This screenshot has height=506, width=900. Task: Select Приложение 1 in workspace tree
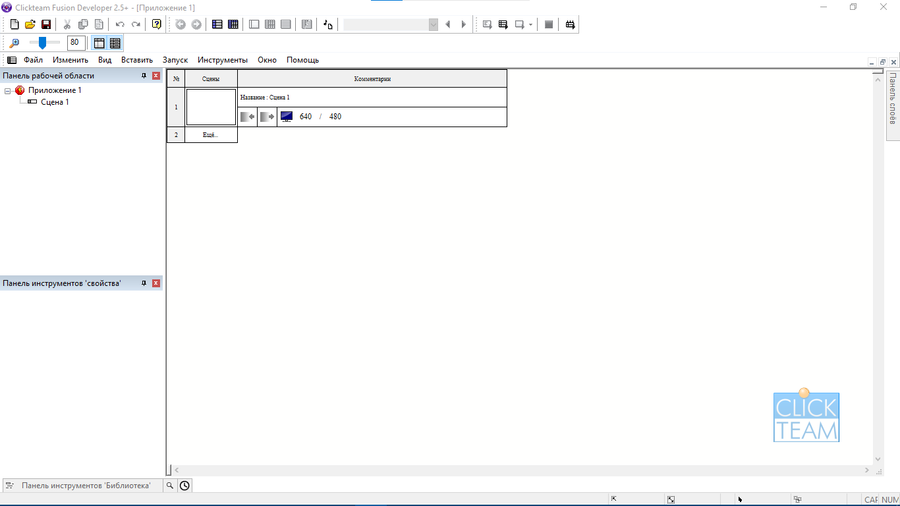(55, 90)
